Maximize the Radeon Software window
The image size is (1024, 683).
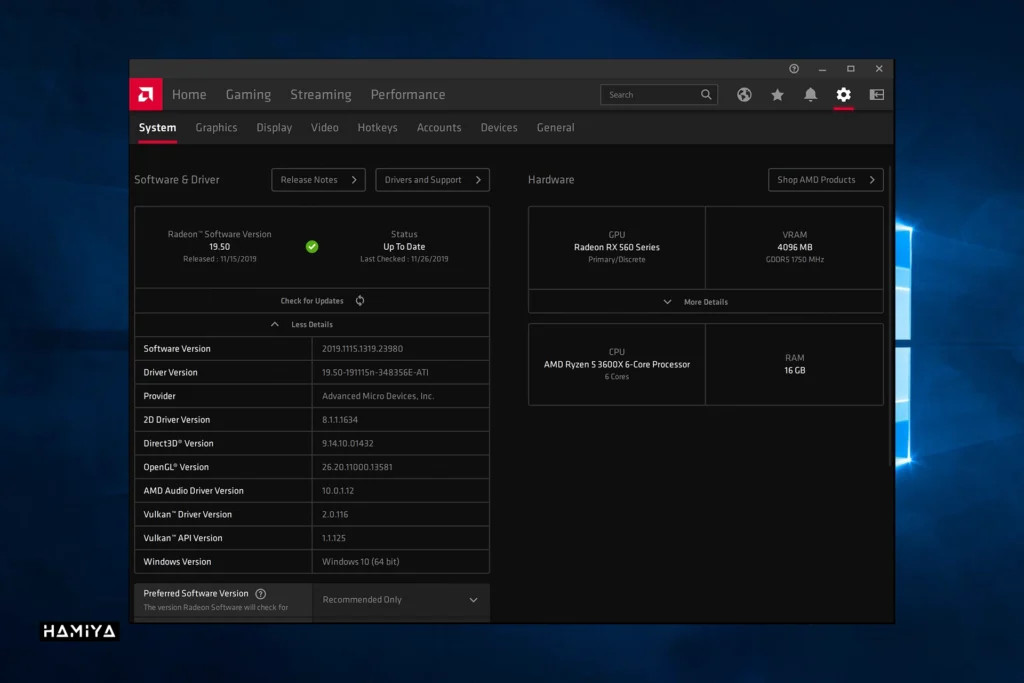point(850,69)
